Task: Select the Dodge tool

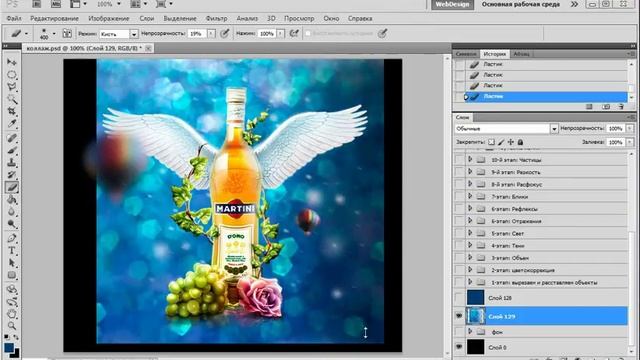Action: (x=11, y=224)
